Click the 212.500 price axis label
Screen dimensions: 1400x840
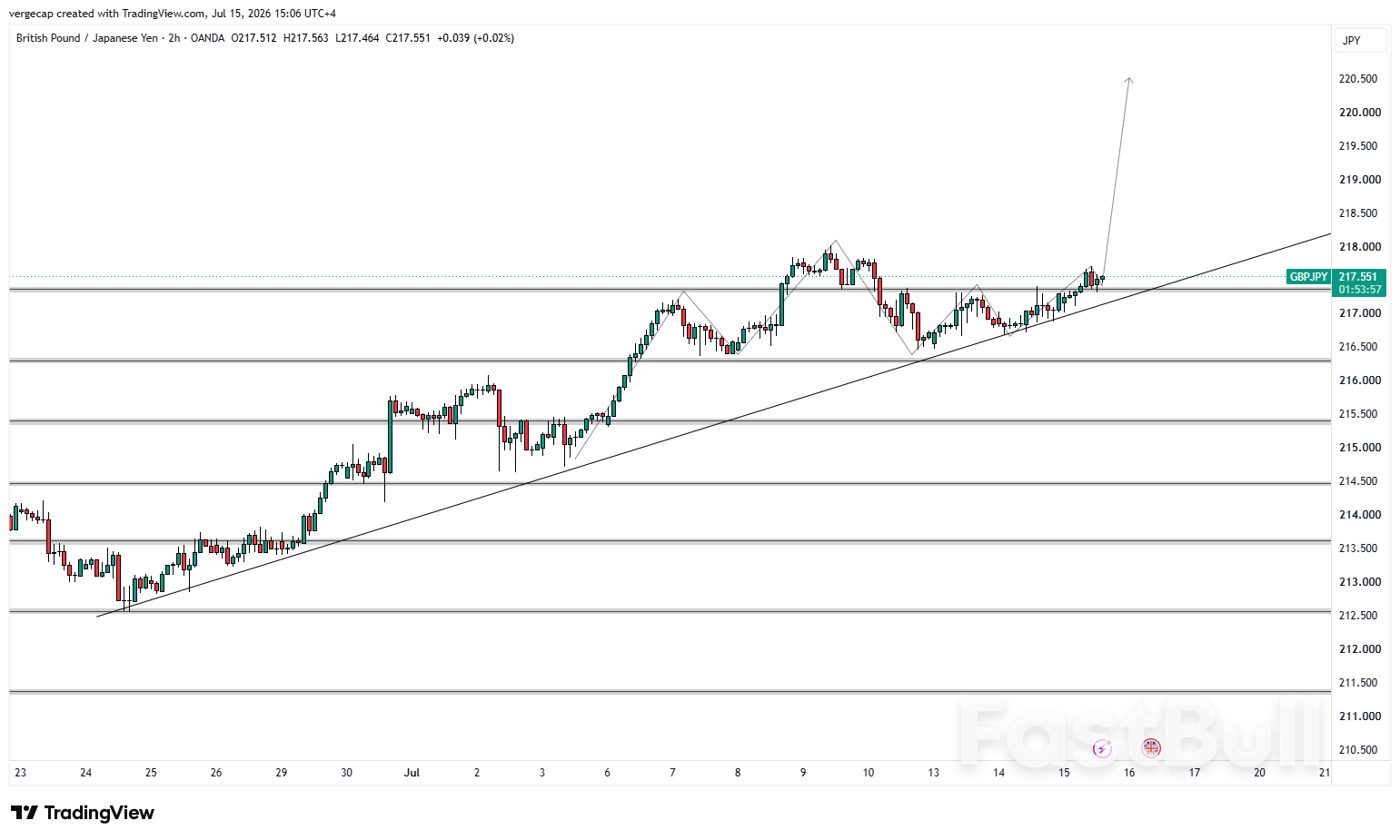click(1358, 616)
